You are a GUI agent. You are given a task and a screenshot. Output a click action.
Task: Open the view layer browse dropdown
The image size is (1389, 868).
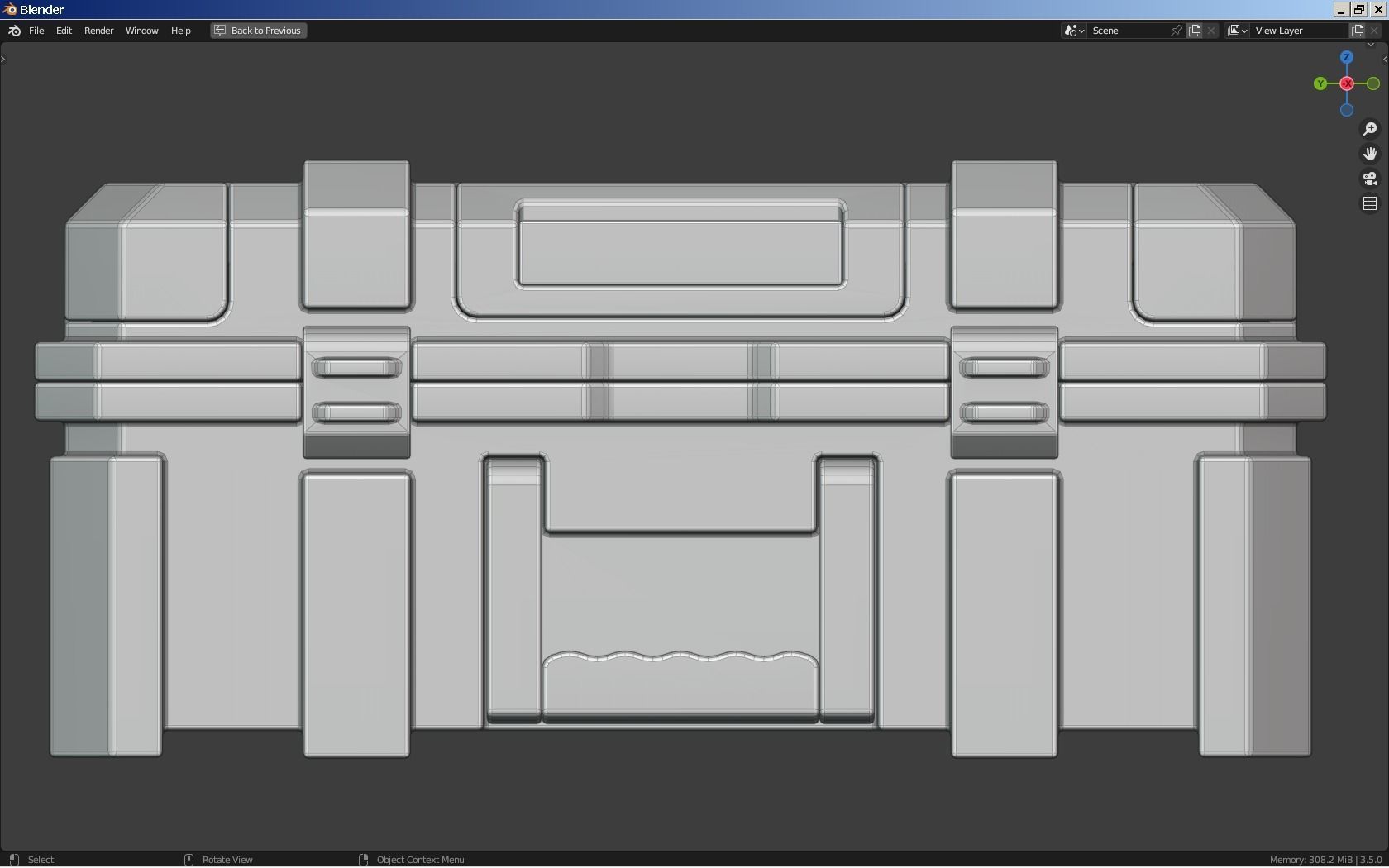tap(1237, 31)
